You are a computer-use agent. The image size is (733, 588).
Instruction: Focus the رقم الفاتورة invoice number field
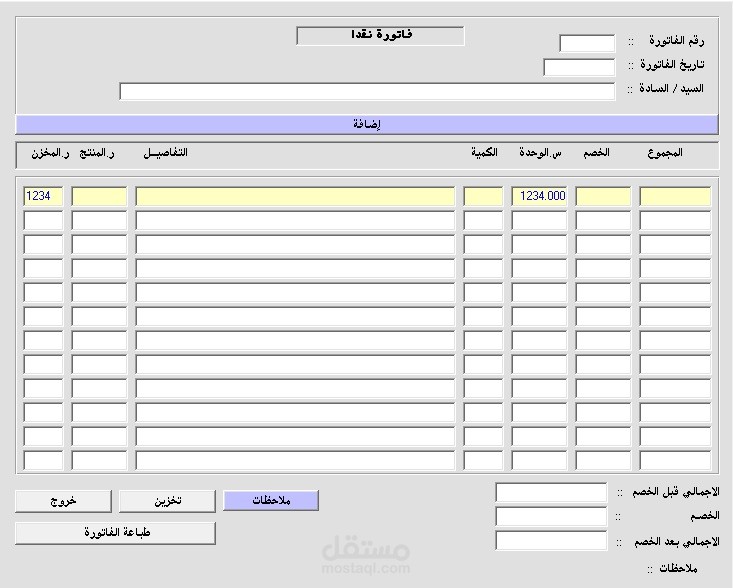point(587,43)
